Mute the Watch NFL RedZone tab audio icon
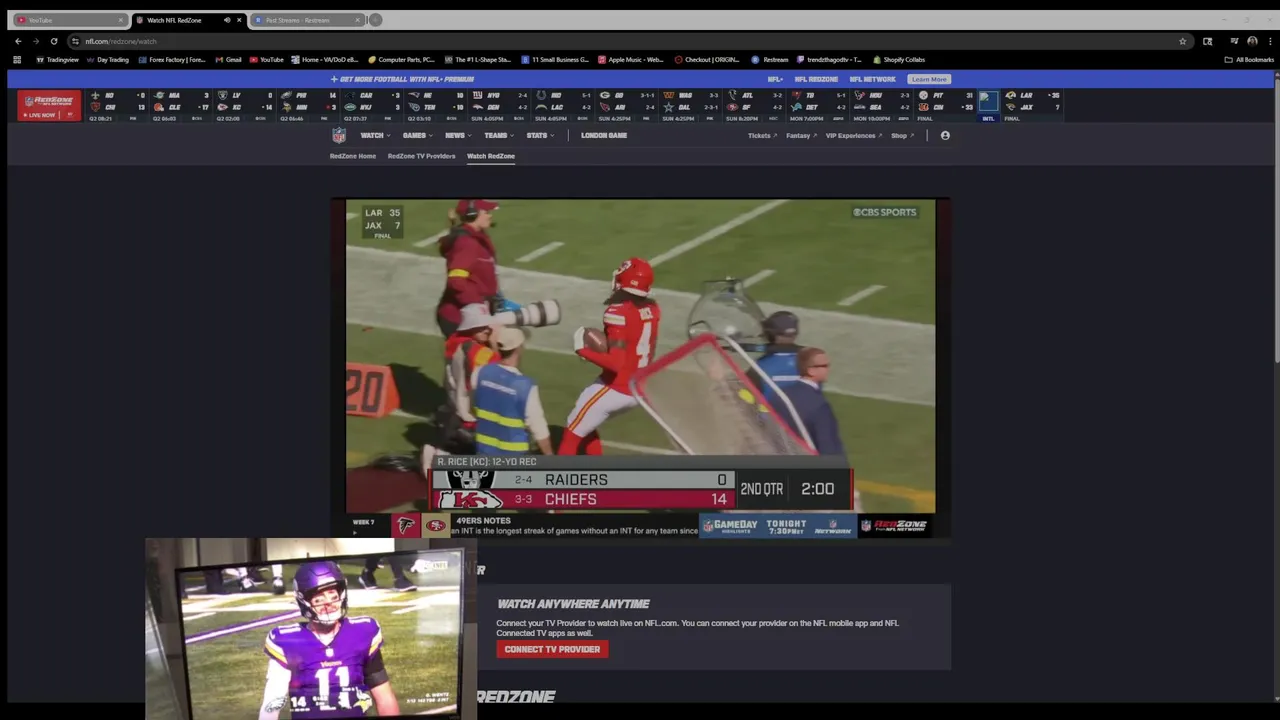This screenshot has width=1280, height=720. 227,20
